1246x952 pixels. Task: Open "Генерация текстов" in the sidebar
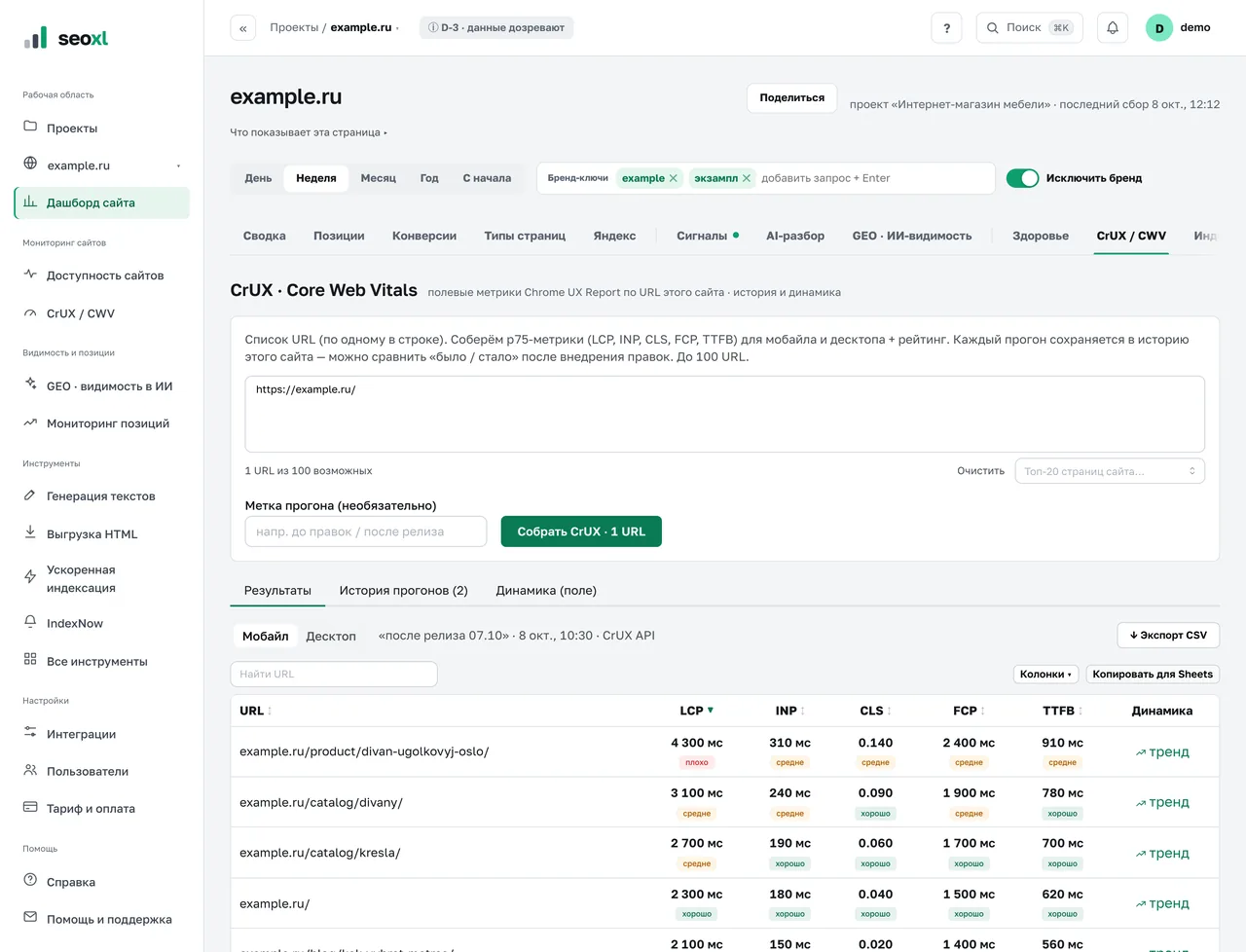pos(101,496)
